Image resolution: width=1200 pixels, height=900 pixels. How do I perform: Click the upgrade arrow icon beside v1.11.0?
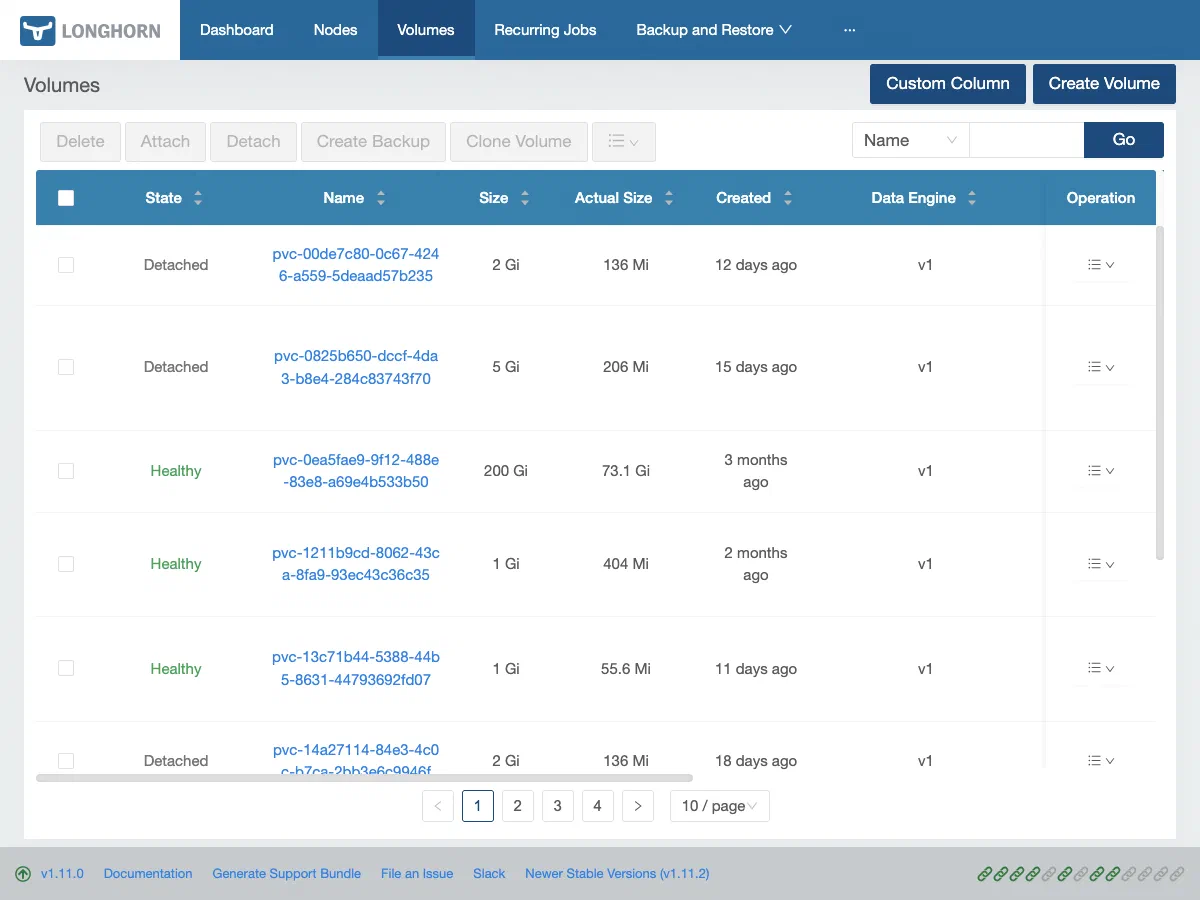(23, 874)
